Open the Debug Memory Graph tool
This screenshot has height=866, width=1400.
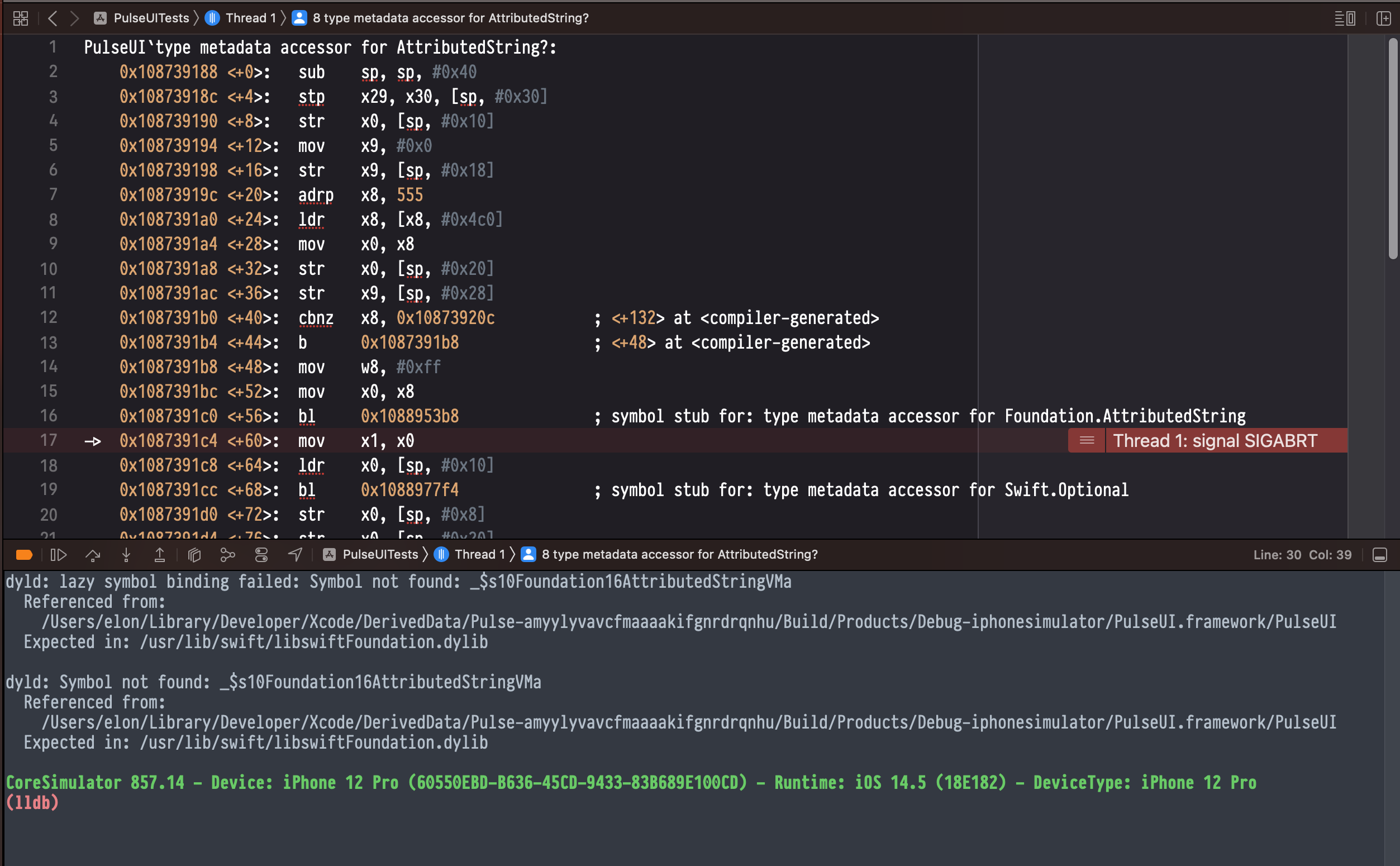tap(228, 554)
